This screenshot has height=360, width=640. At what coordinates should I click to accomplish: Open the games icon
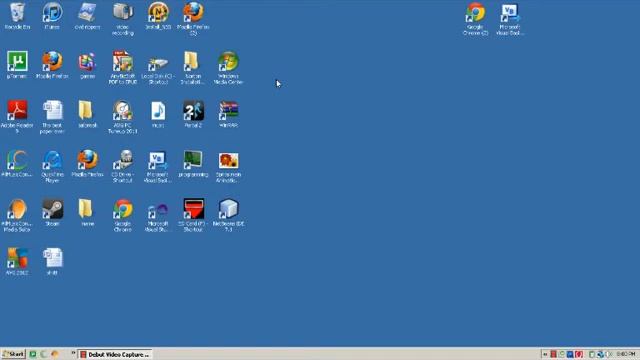87,65
